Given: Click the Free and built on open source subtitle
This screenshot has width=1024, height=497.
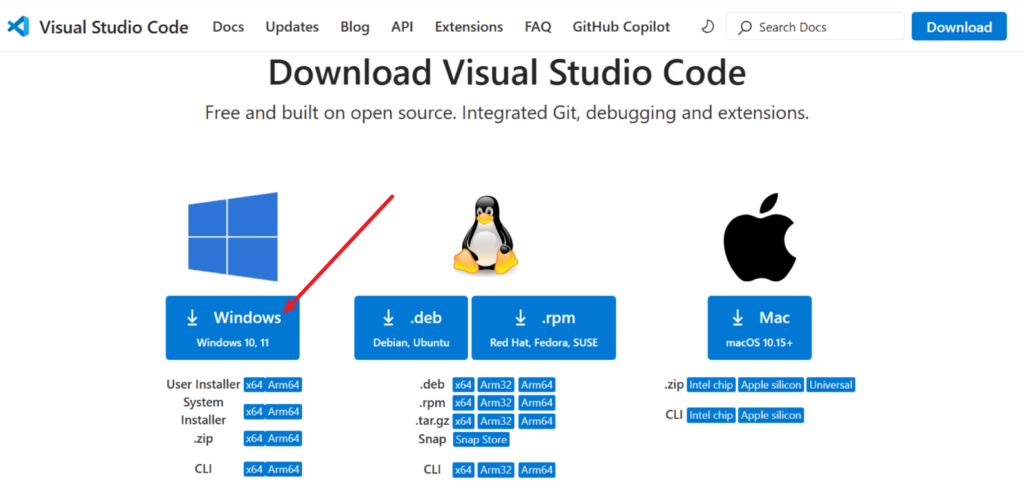Looking at the screenshot, I should 507,113.
